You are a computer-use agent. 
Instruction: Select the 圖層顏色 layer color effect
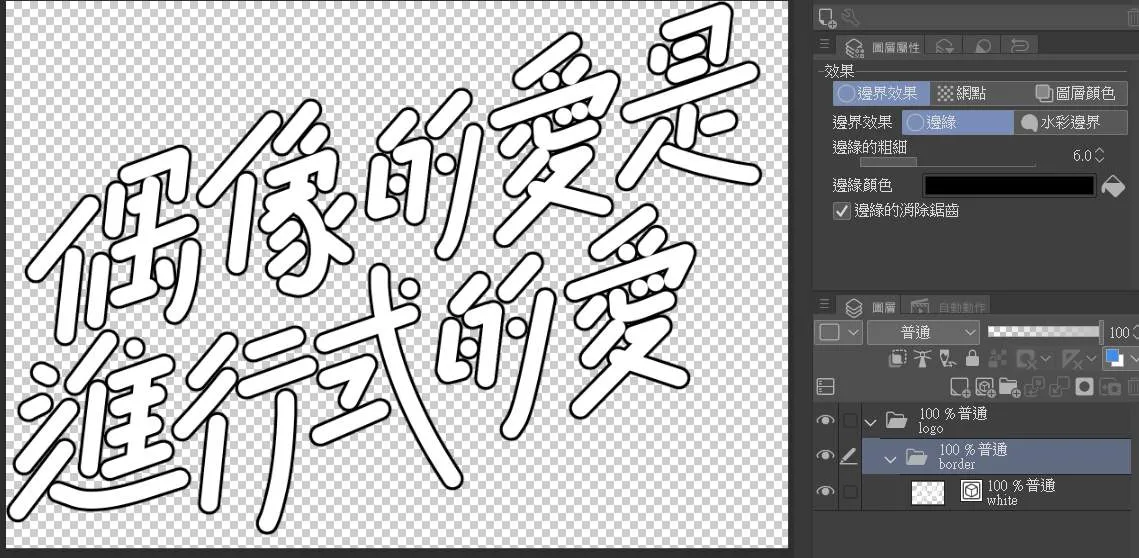[1075, 93]
